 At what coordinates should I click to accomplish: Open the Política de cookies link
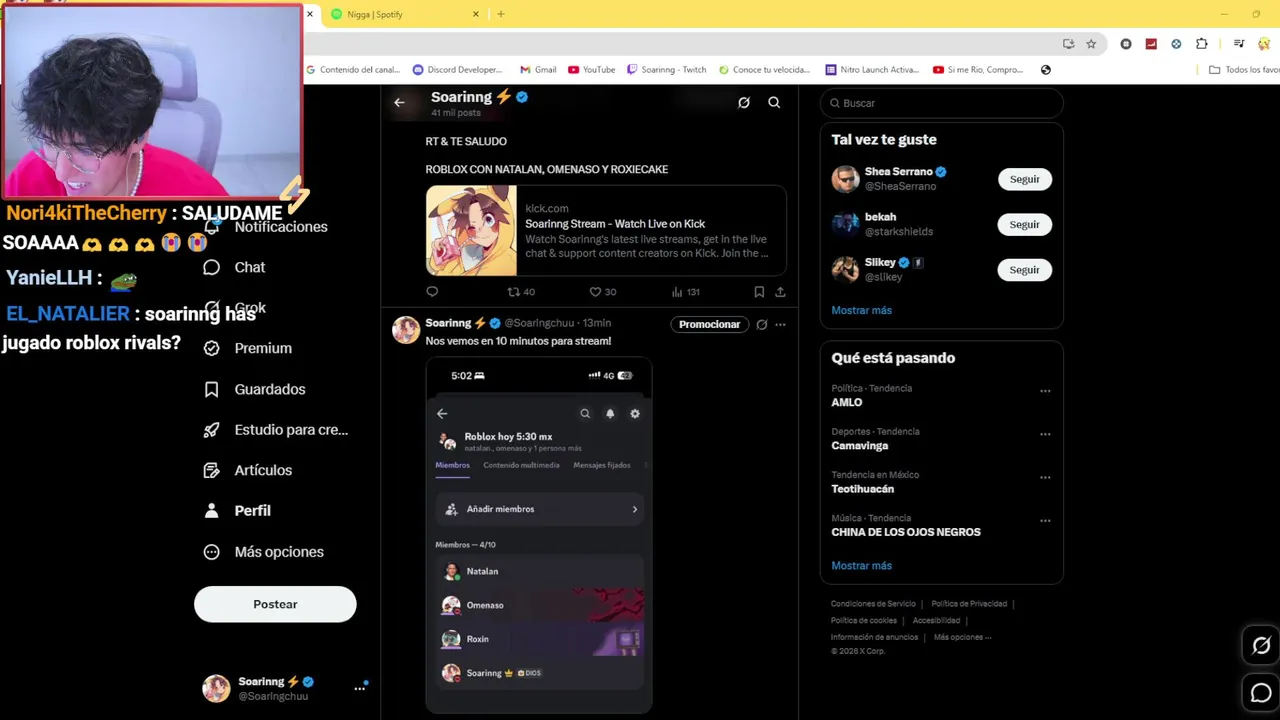point(864,621)
